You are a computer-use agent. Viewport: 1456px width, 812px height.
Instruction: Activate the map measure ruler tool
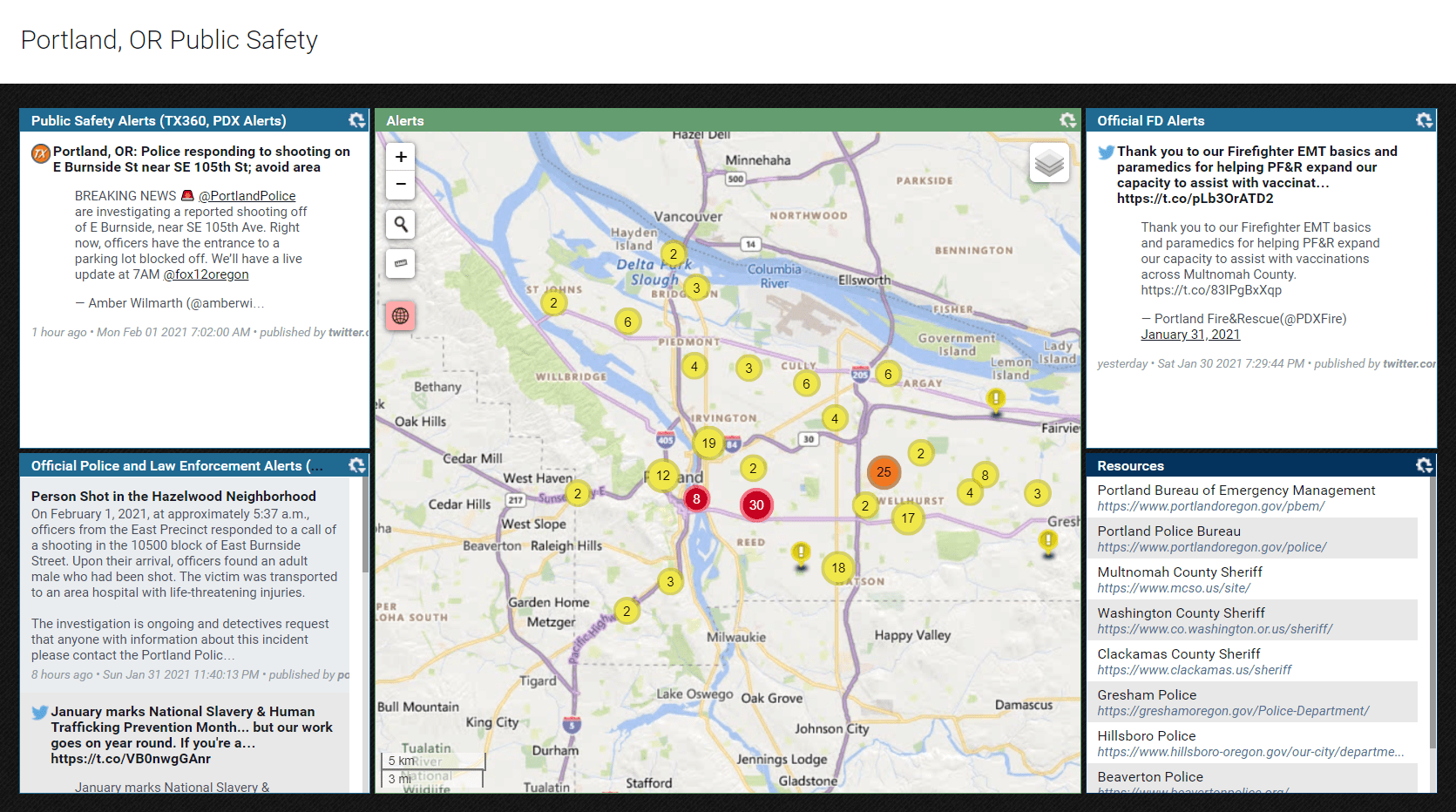point(401,263)
